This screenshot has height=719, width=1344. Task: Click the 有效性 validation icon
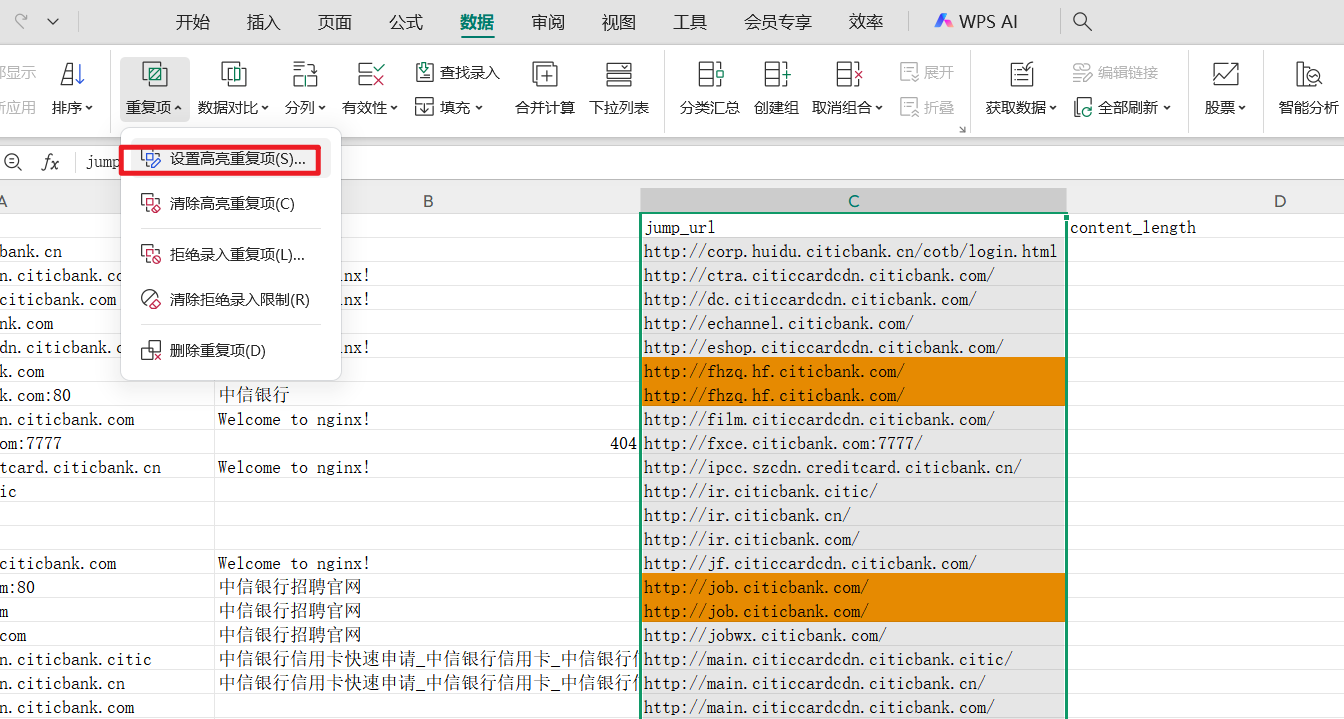[x=371, y=74]
